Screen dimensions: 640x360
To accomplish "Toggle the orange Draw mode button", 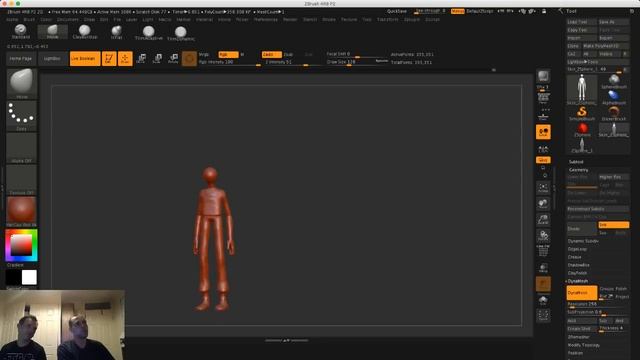I will [x=125, y=58].
